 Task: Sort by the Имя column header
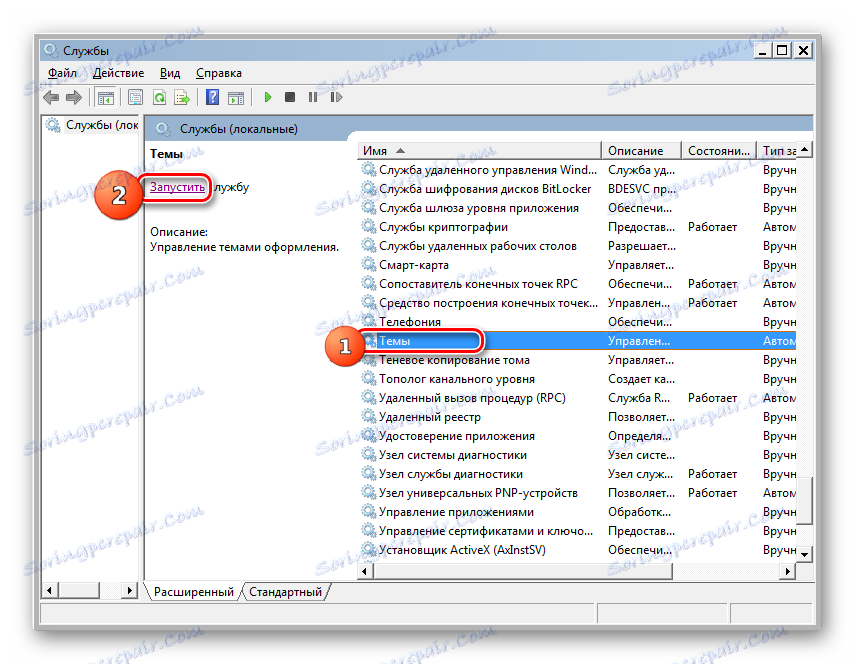[479, 150]
